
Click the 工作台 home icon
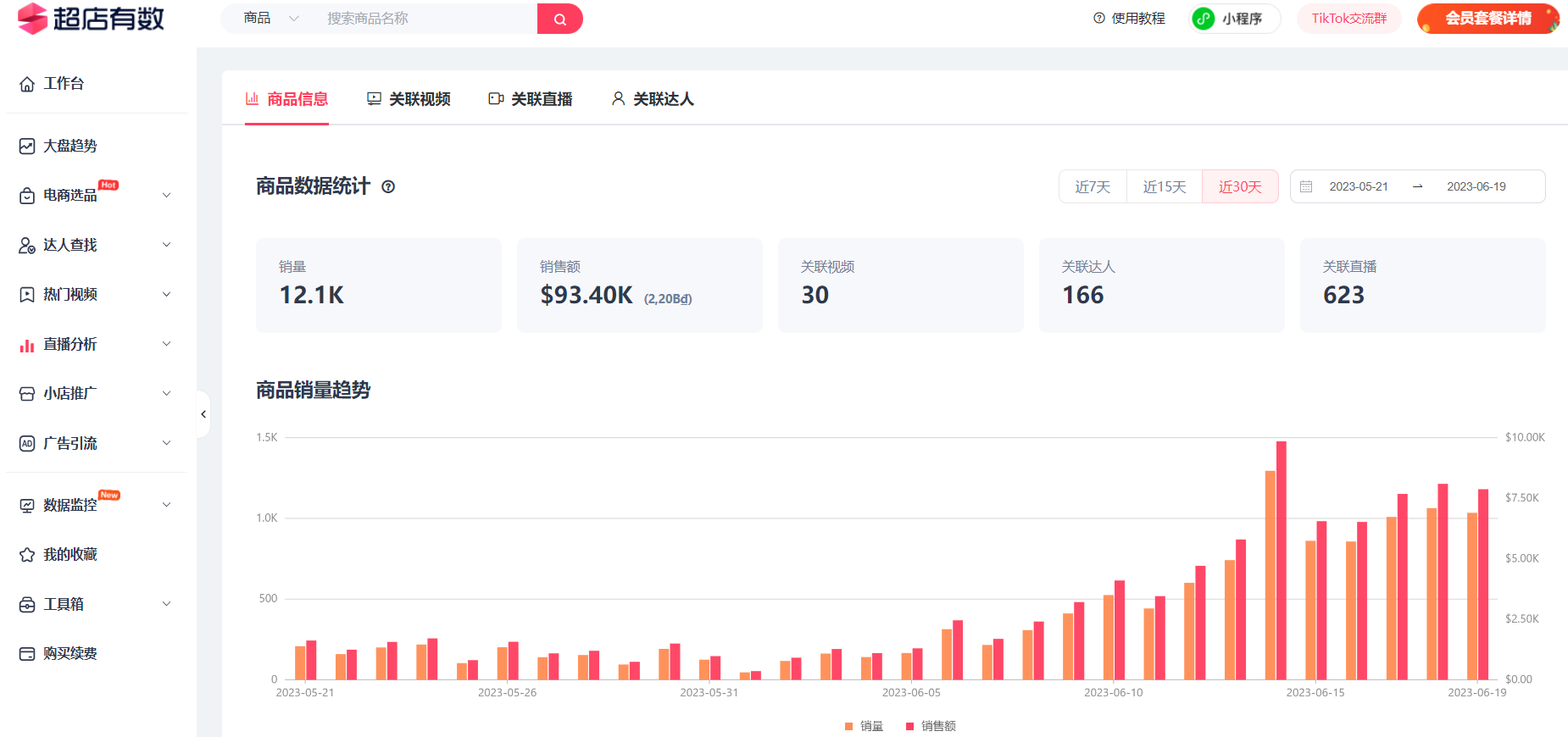click(27, 84)
